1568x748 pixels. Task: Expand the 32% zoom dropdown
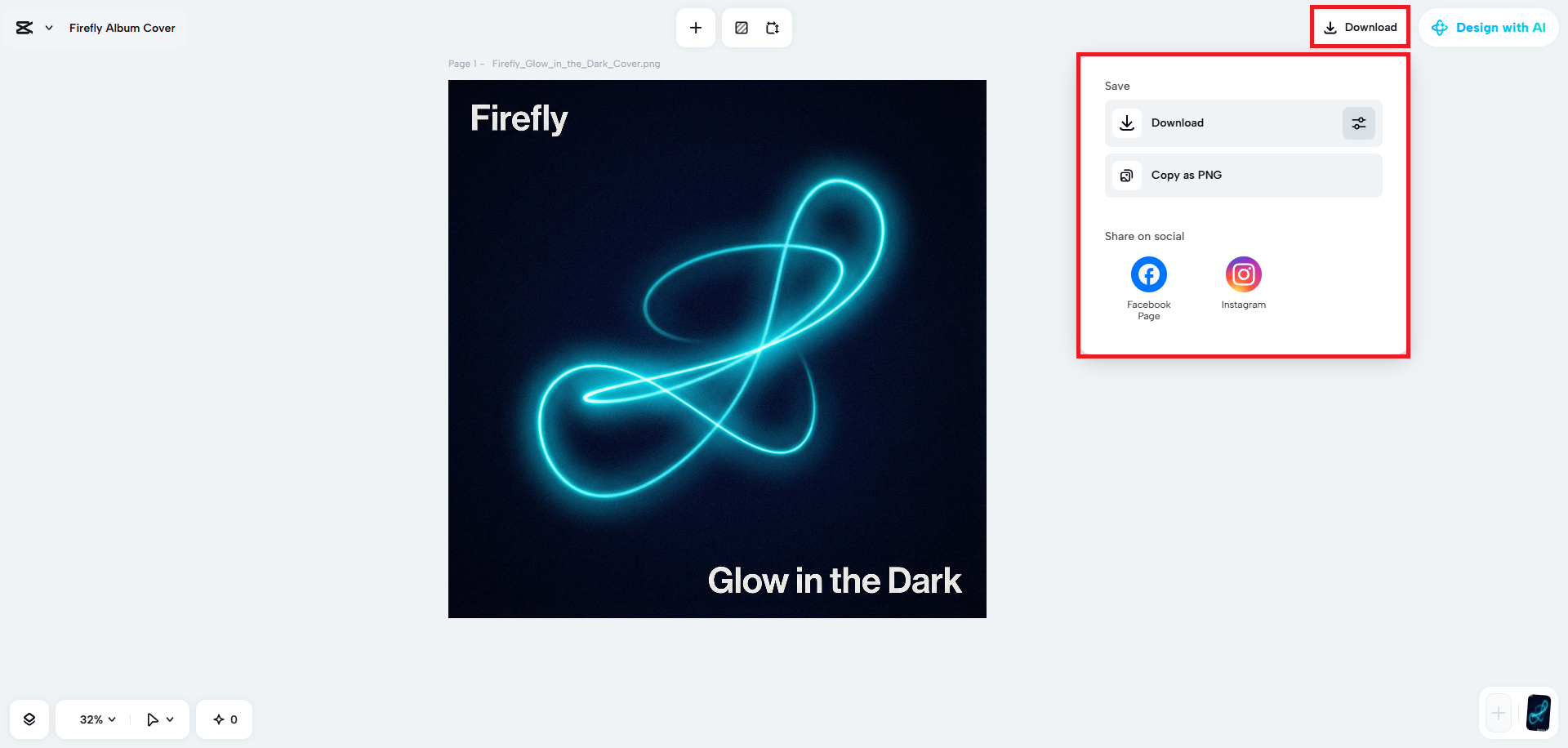point(93,719)
